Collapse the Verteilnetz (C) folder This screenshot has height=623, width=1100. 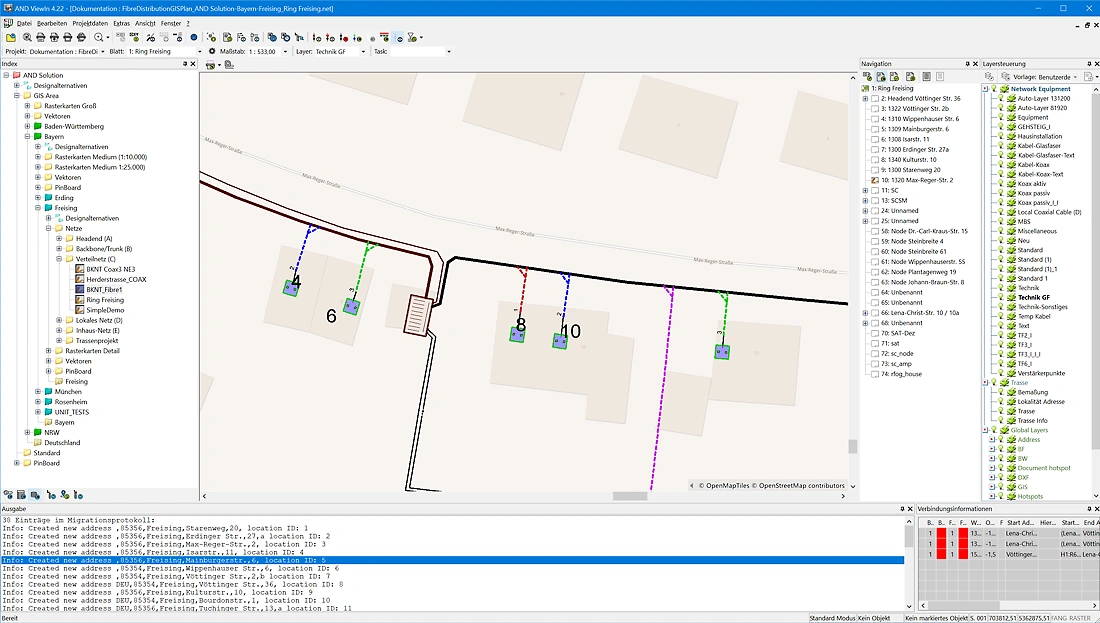point(59,259)
